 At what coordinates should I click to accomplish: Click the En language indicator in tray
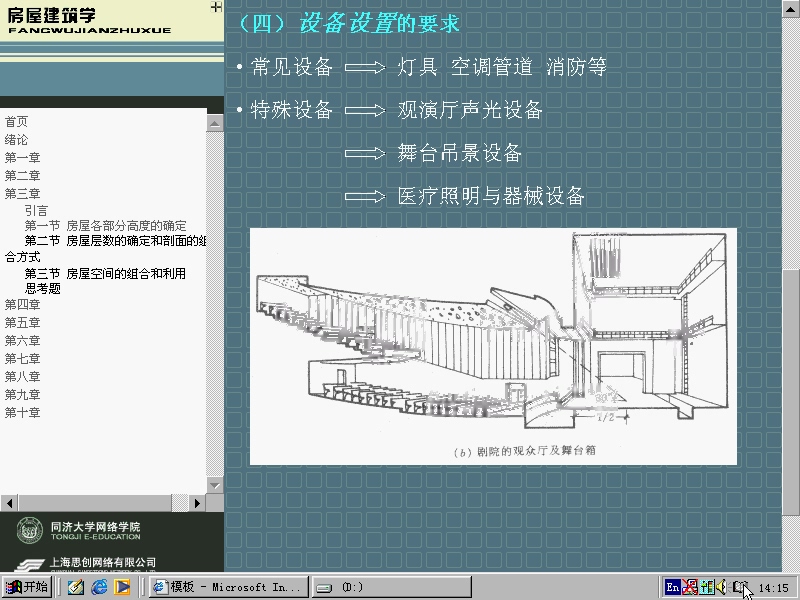click(673, 587)
